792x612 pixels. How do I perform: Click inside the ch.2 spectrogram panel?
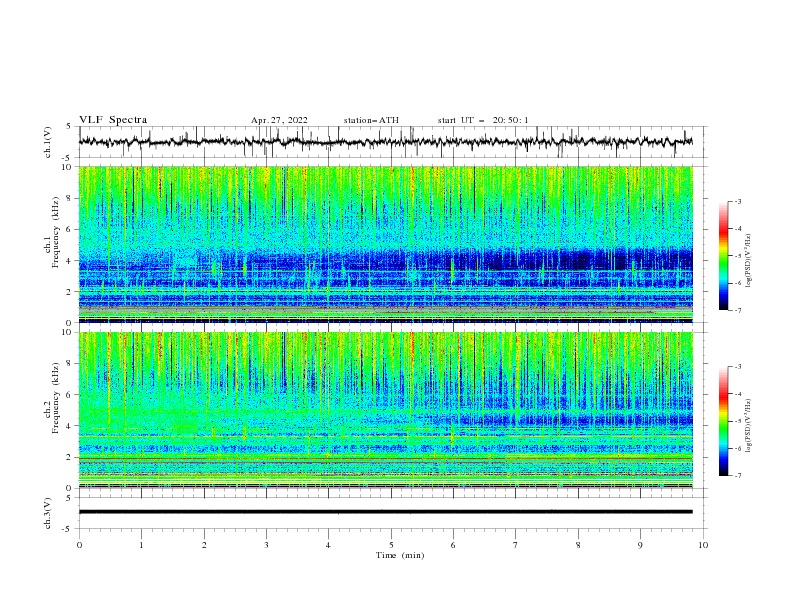point(385,410)
